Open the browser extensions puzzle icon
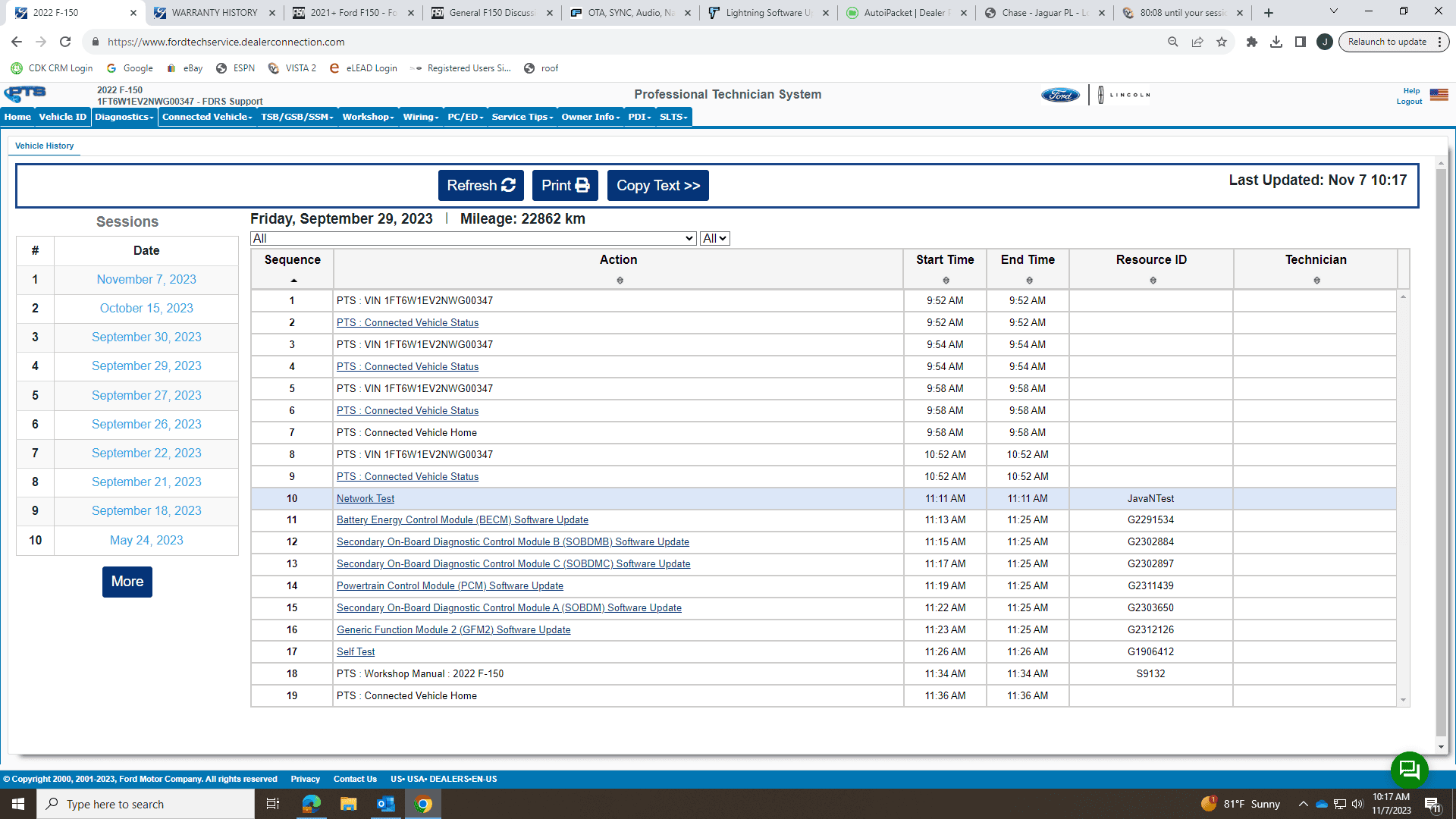This screenshot has width=1456, height=819. (1252, 42)
